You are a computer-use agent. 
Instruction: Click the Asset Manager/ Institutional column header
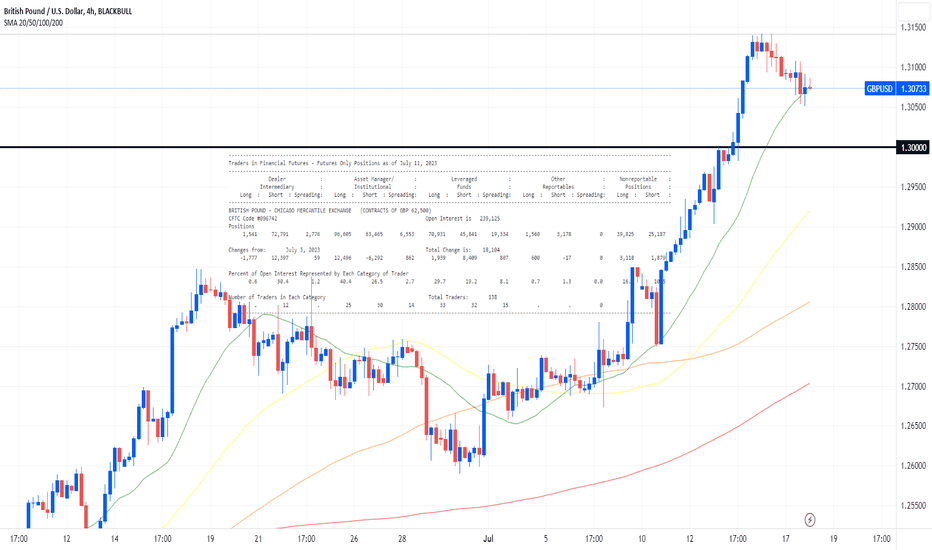tap(373, 183)
